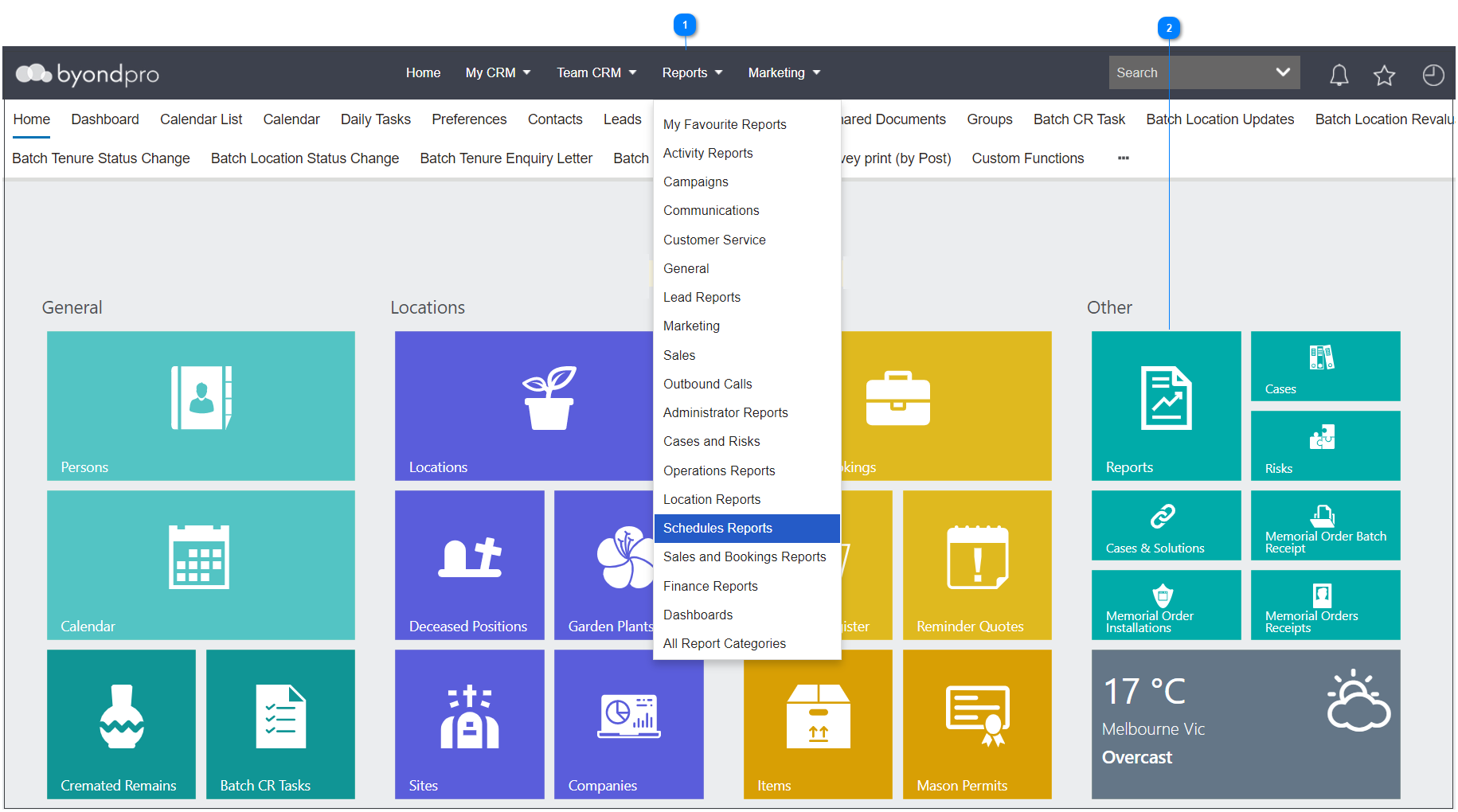Viewport: 1458px width, 812px height.
Task: Open Batch Tenure Status Change tab
Action: tap(101, 158)
